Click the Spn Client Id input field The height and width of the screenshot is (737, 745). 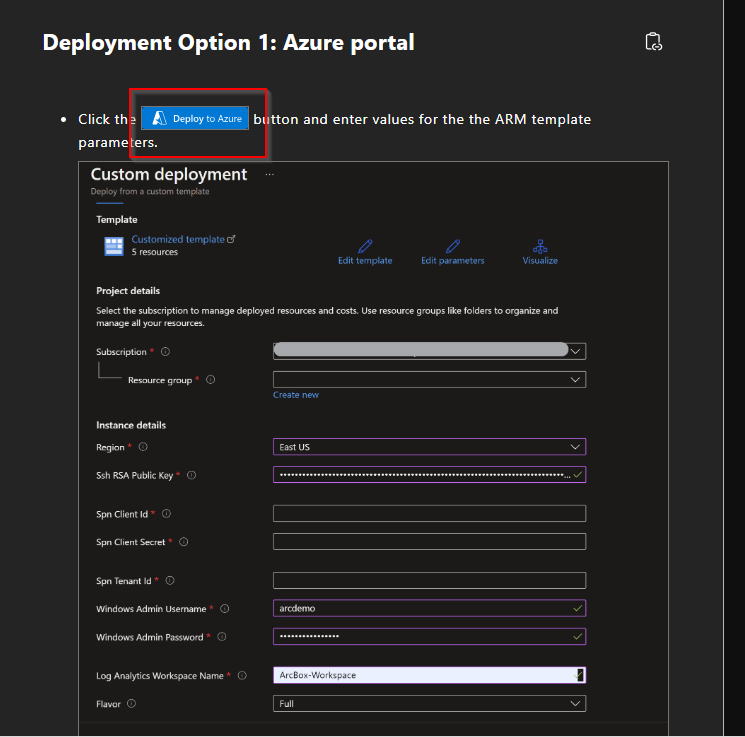(x=429, y=514)
